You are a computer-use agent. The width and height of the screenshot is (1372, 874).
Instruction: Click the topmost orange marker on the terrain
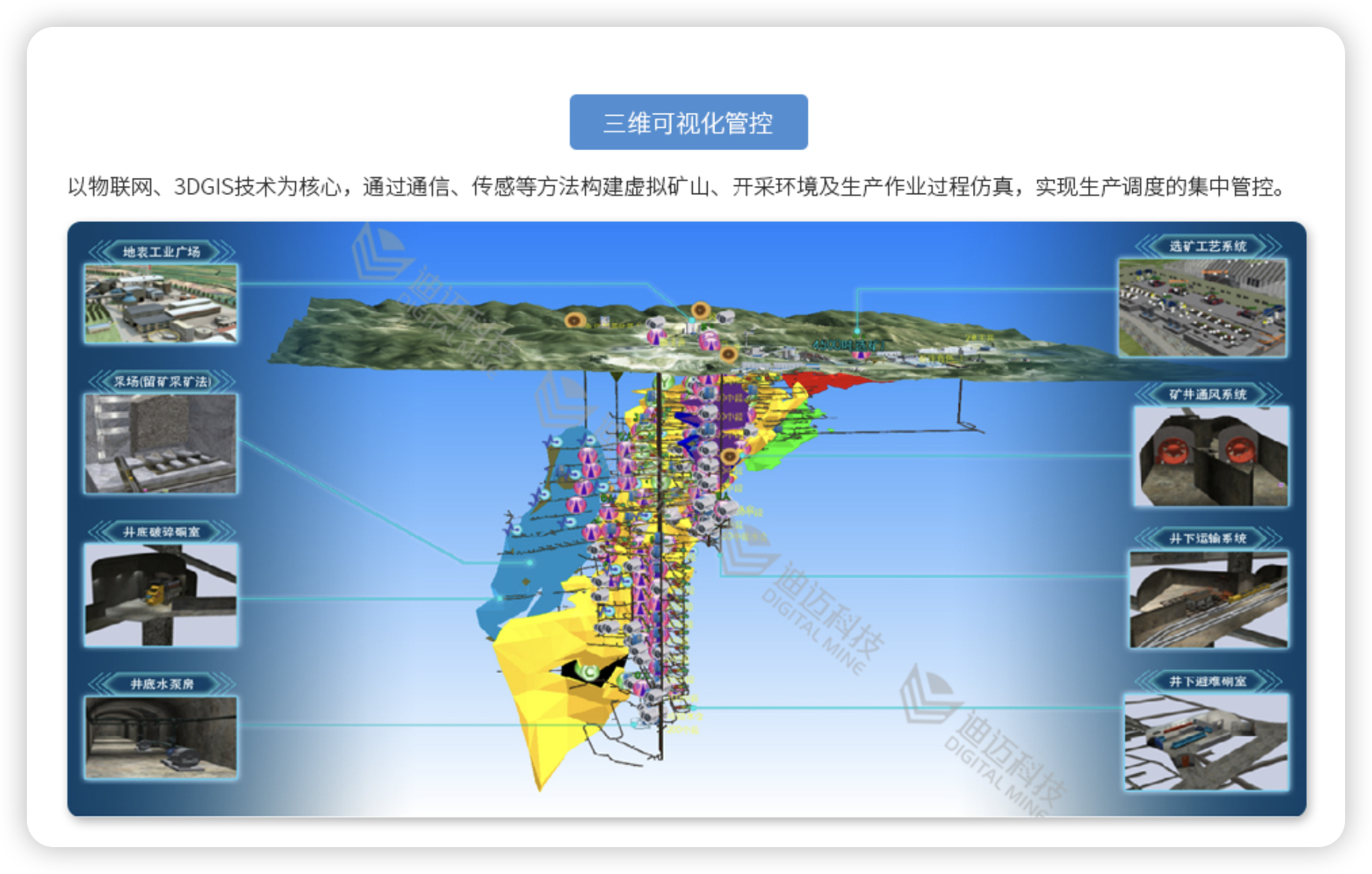(x=699, y=309)
